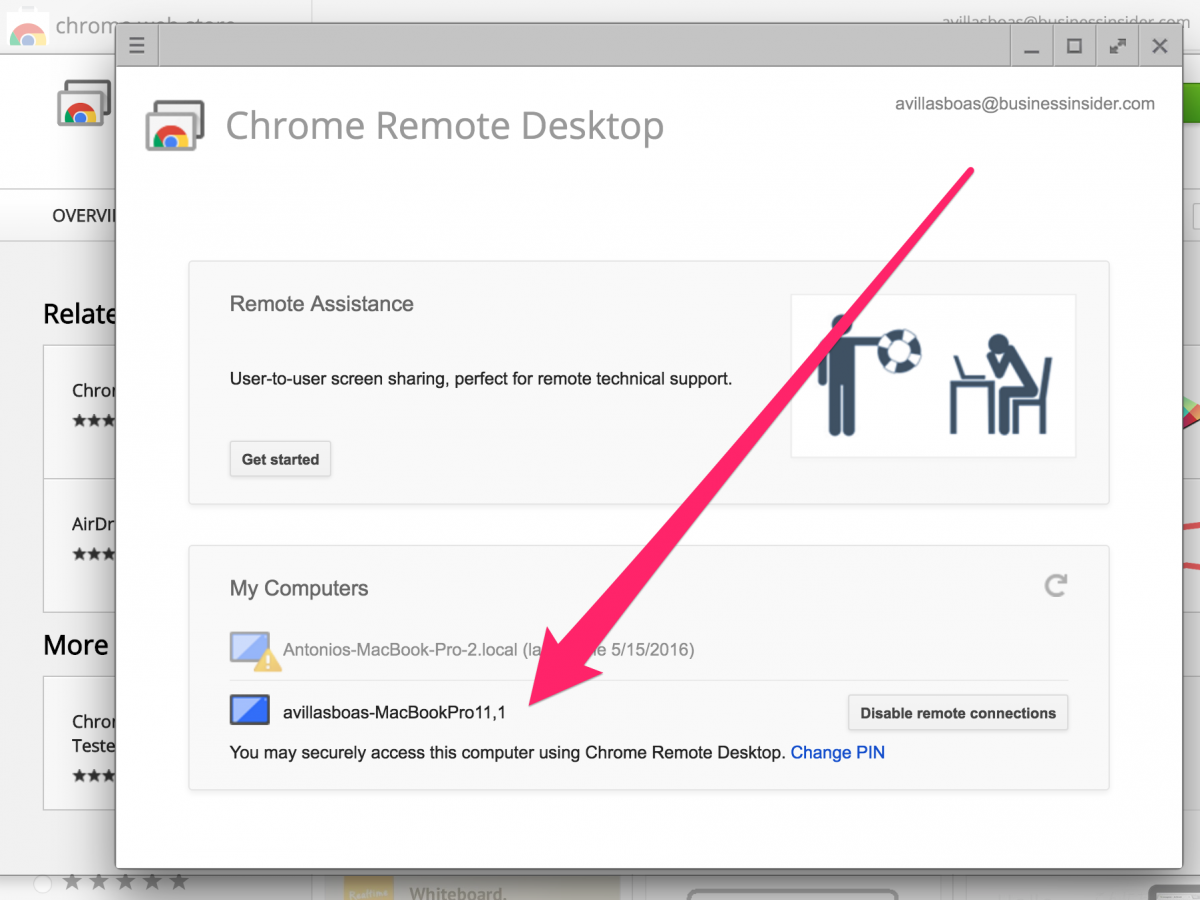1200x900 pixels.
Task: Open the Overview tab in background store page
Action: [85, 215]
